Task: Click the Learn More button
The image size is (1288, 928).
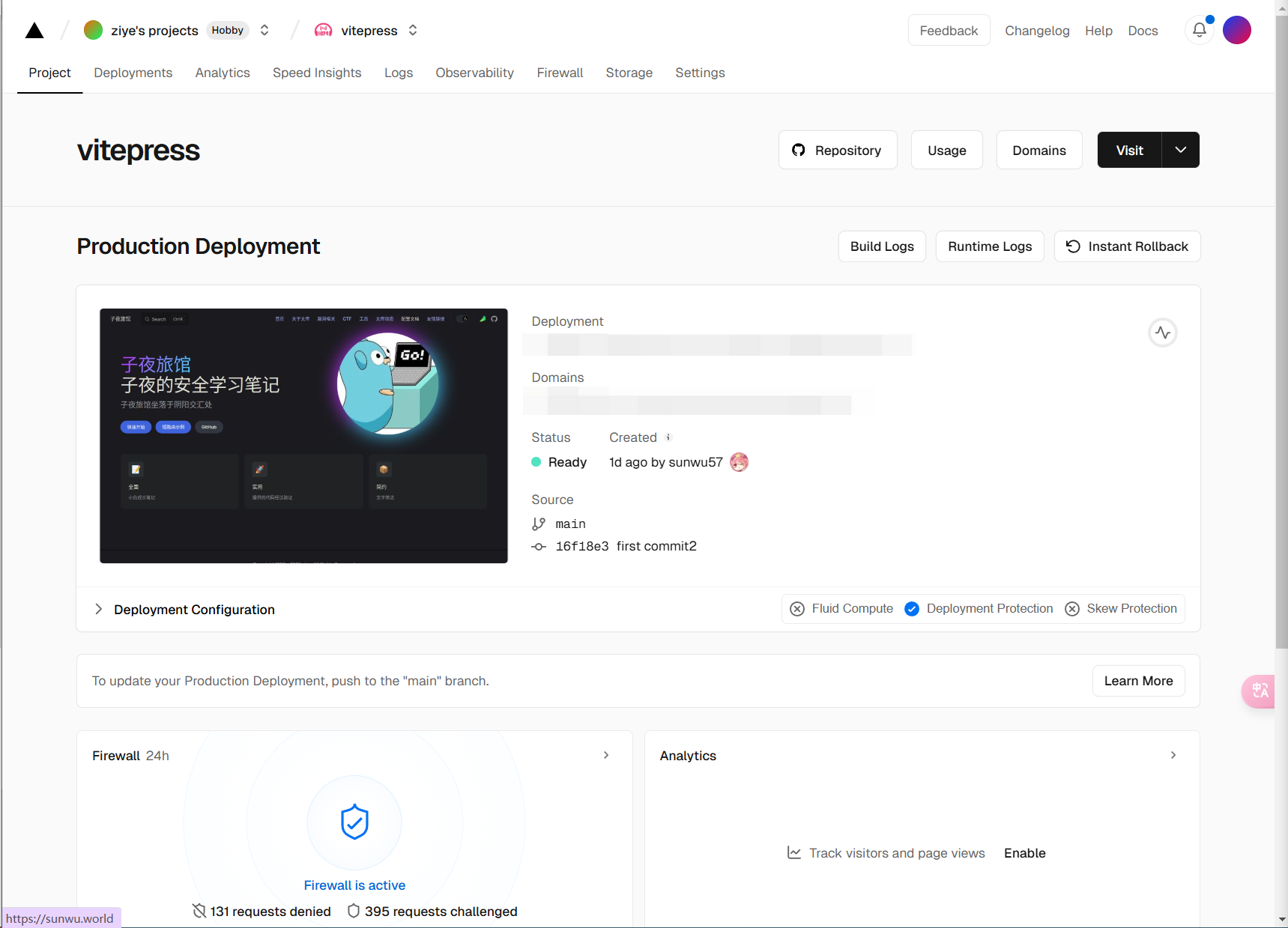Action: tap(1138, 681)
